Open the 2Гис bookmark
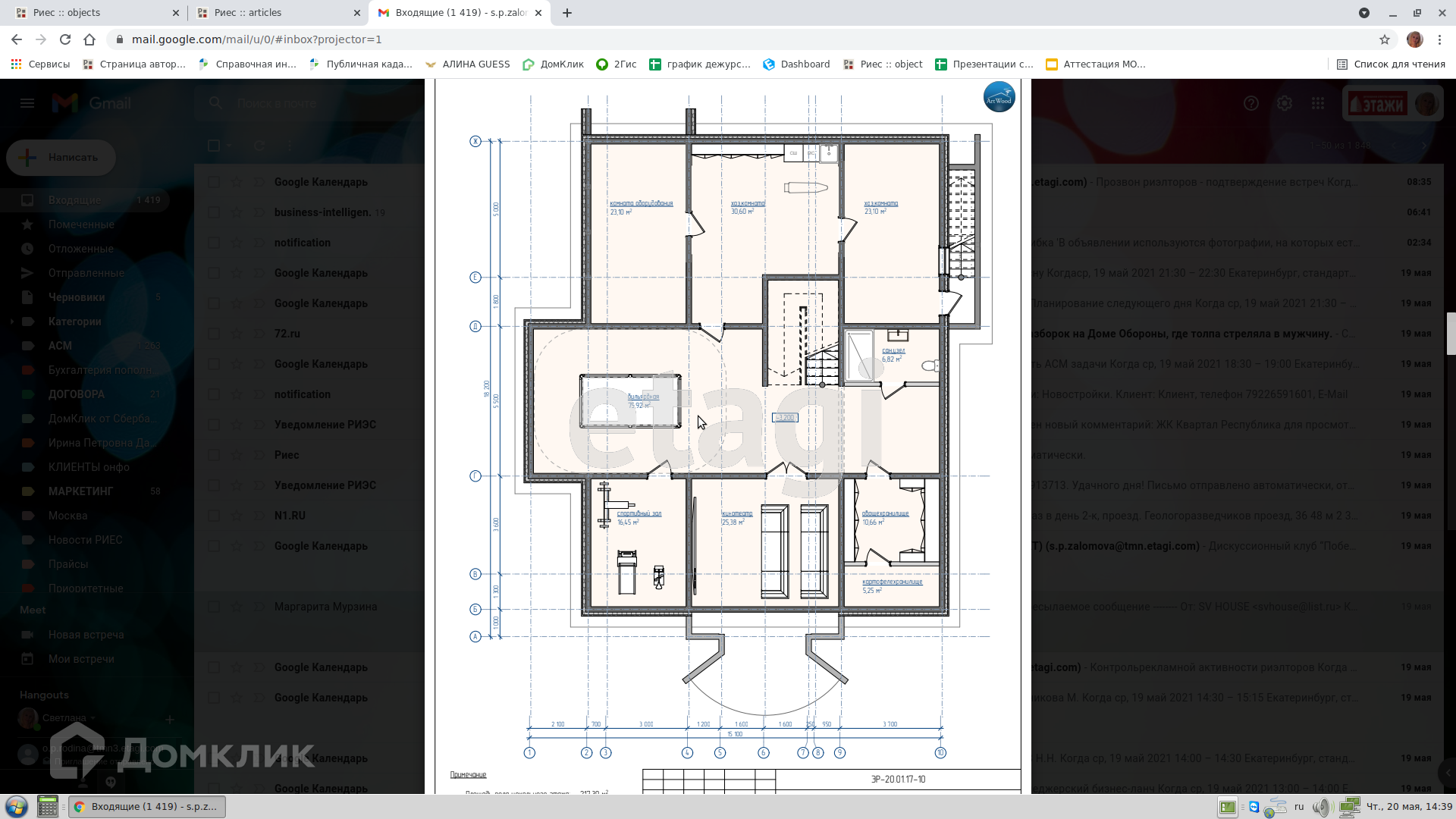This screenshot has width=1456, height=819. (617, 64)
